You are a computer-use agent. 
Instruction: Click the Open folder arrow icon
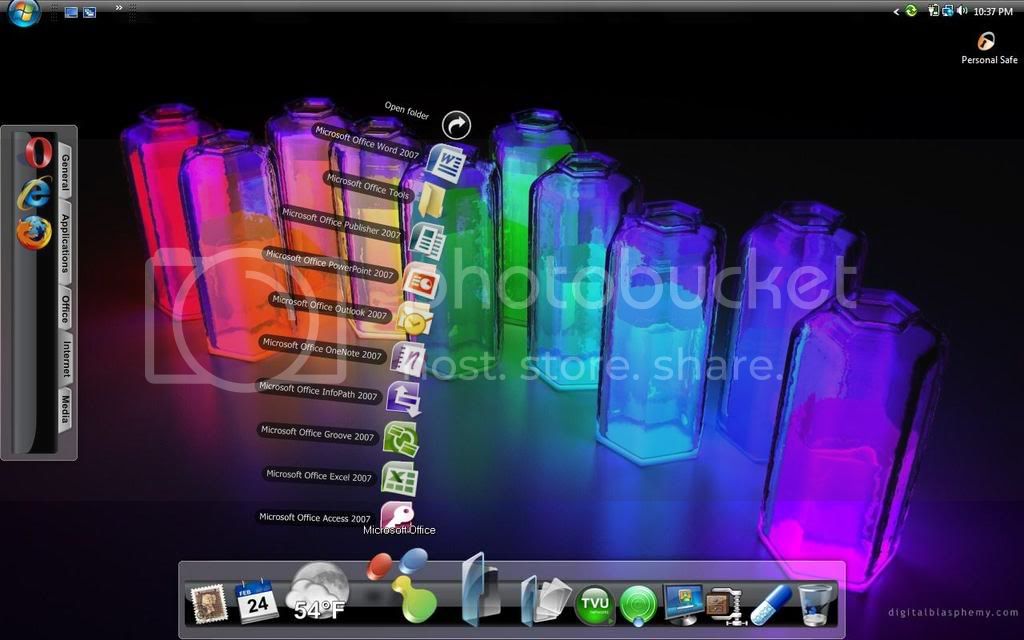click(x=456, y=125)
